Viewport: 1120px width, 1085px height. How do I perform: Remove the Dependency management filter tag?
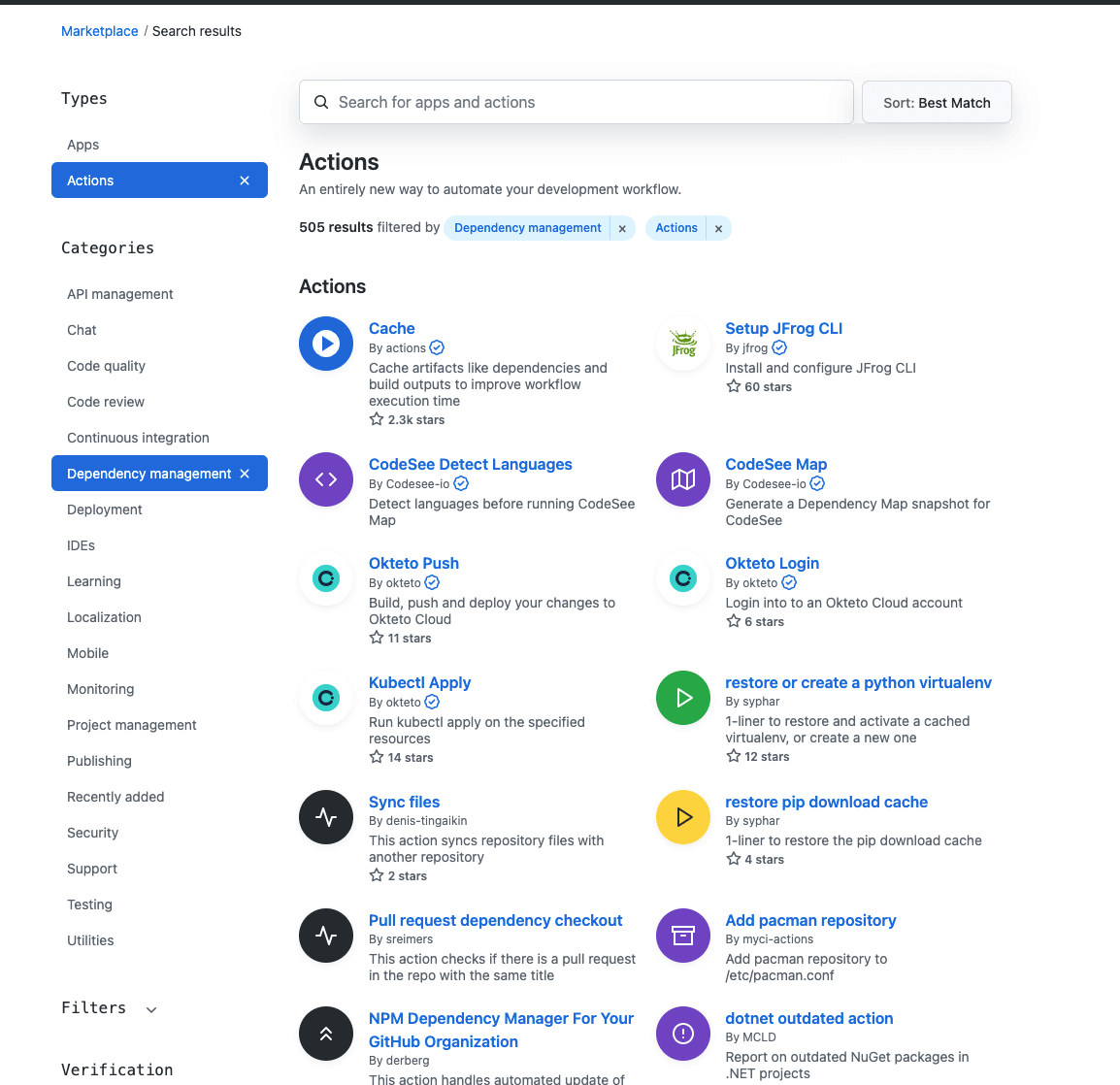[x=622, y=228]
